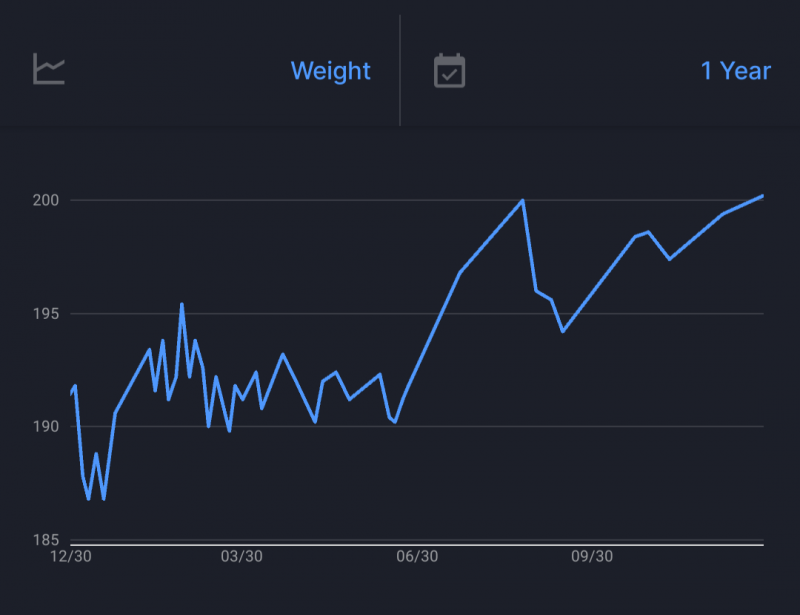Click the small dip in the line after 09/30

669,259
